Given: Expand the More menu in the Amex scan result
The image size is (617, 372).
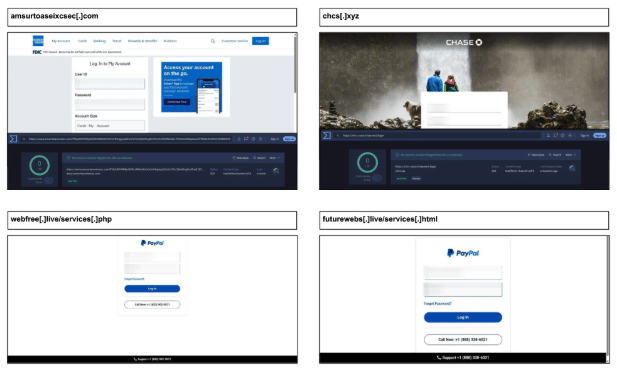Looking at the screenshot, I should pos(274,158).
